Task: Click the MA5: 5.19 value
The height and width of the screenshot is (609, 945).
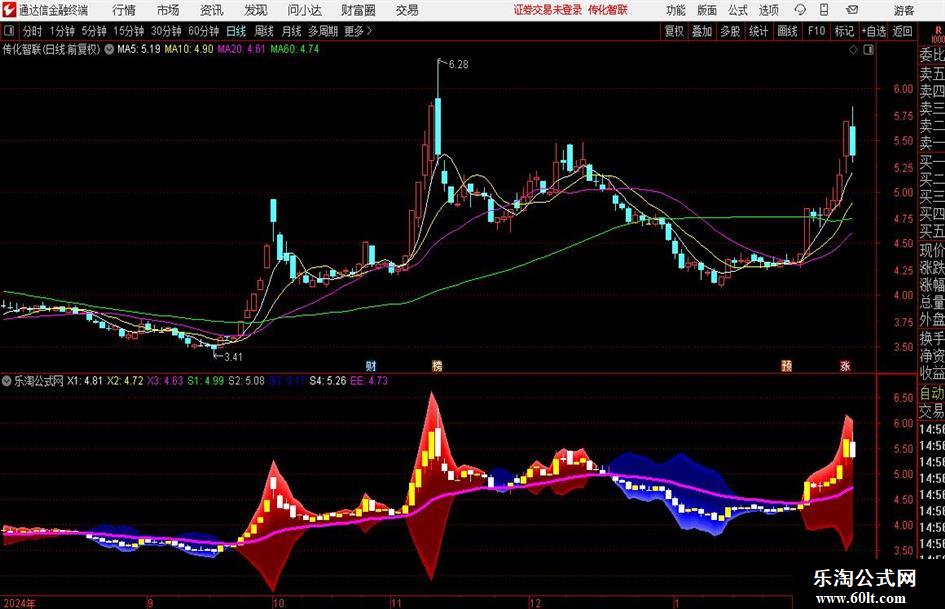Action: [x=139, y=49]
